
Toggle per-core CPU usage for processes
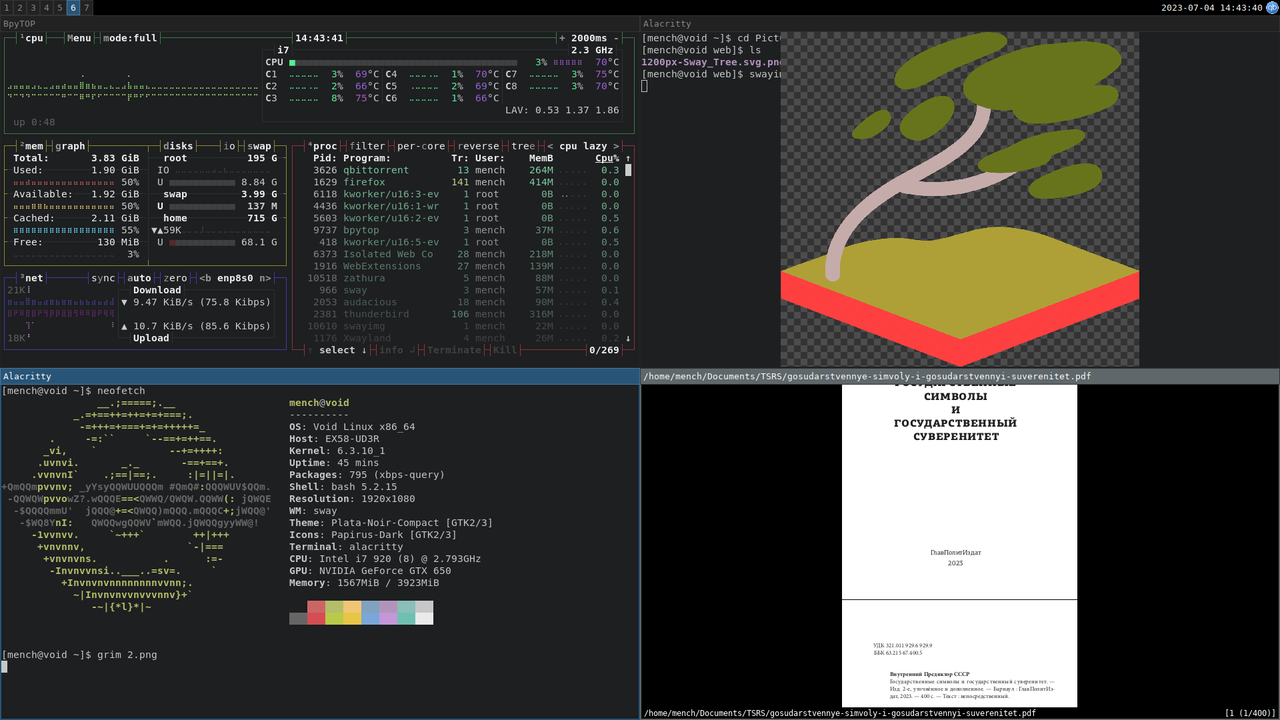[x=421, y=146]
